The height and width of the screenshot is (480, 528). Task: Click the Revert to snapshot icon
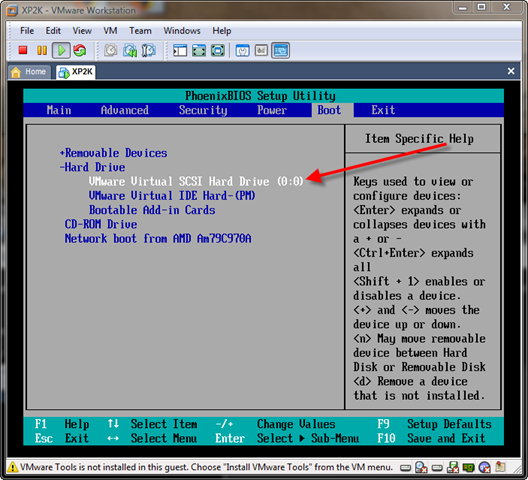(x=130, y=51)
